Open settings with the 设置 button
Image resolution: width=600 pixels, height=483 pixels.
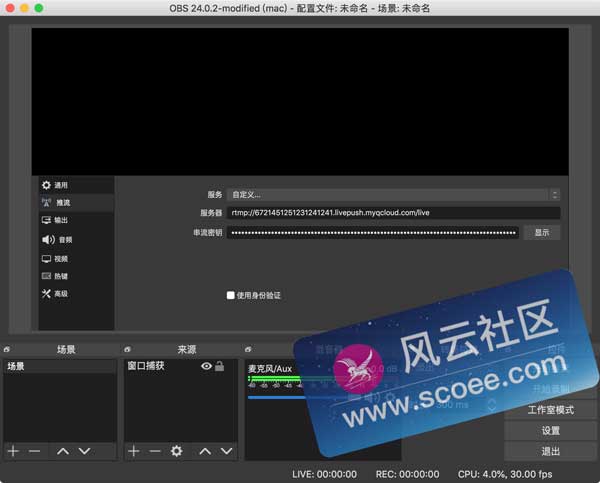[551, 431]
